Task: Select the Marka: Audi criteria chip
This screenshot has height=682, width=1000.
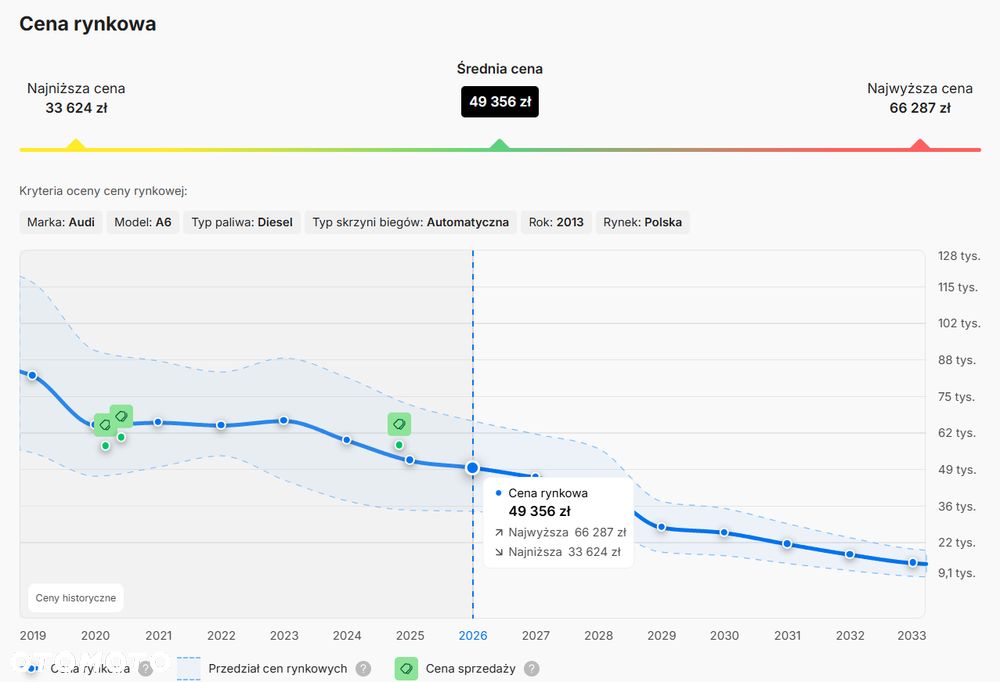Action: pyautogui.click(x=61, y=222)
